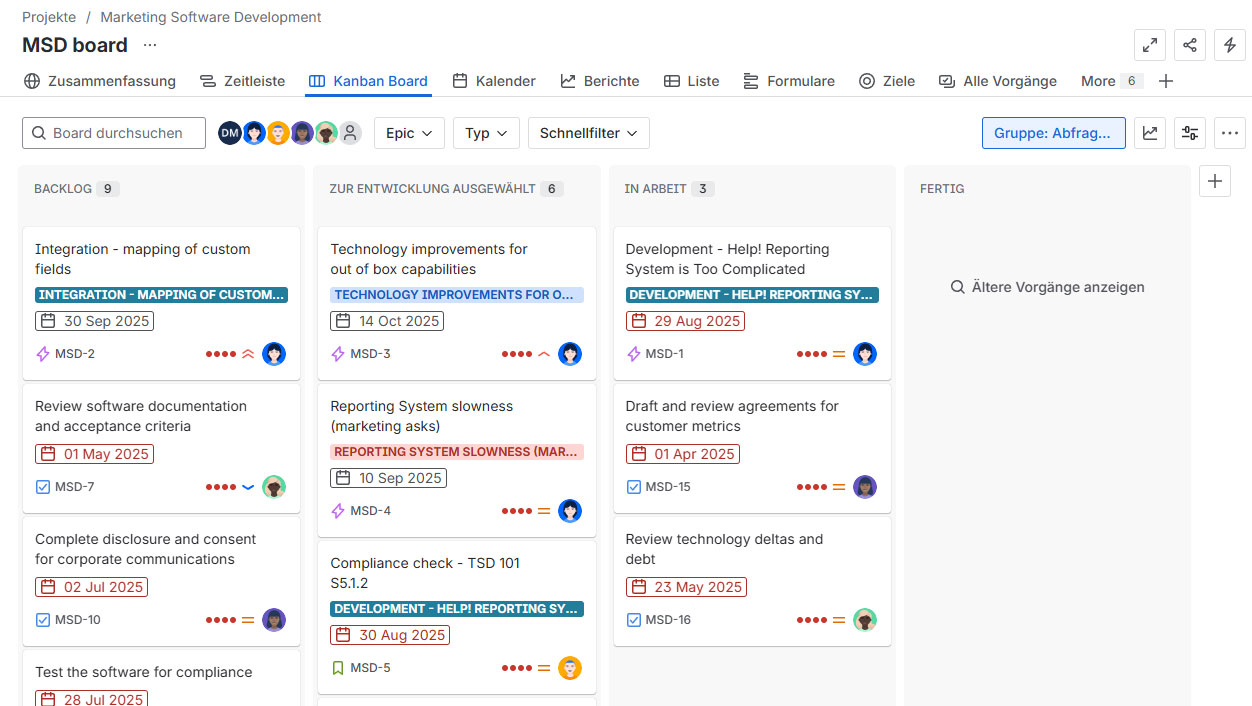Click the assignee avatar on the MSD-7 card

[x=274, y=487]
